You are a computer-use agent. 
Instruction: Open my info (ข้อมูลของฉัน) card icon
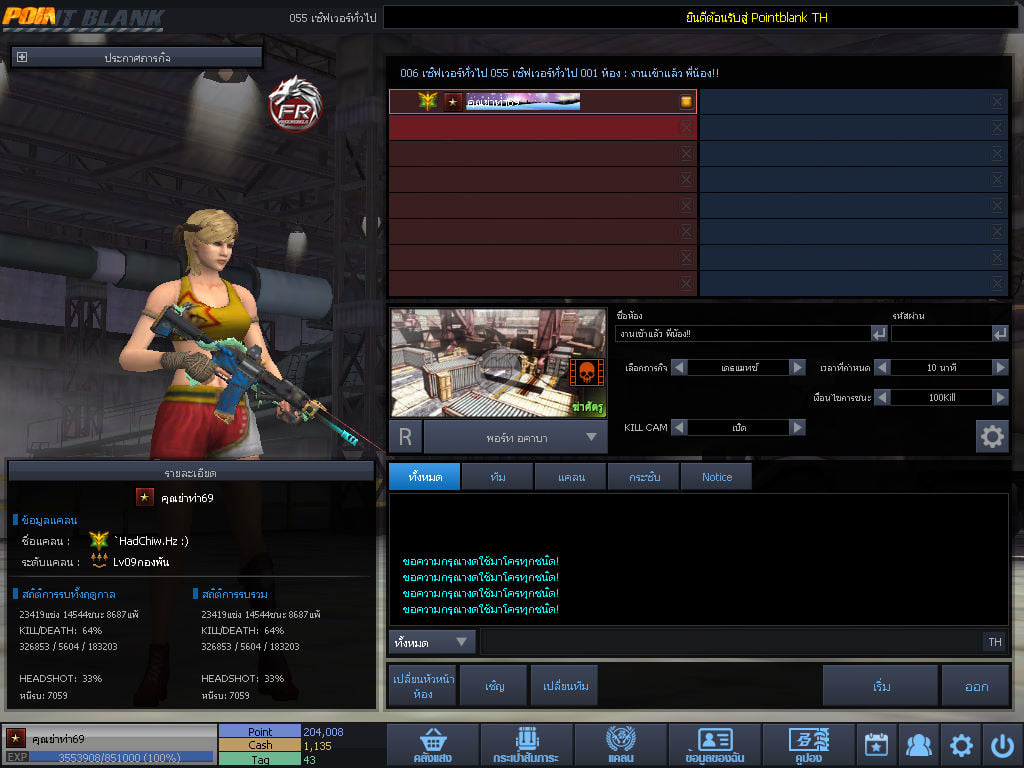(714, 744)
